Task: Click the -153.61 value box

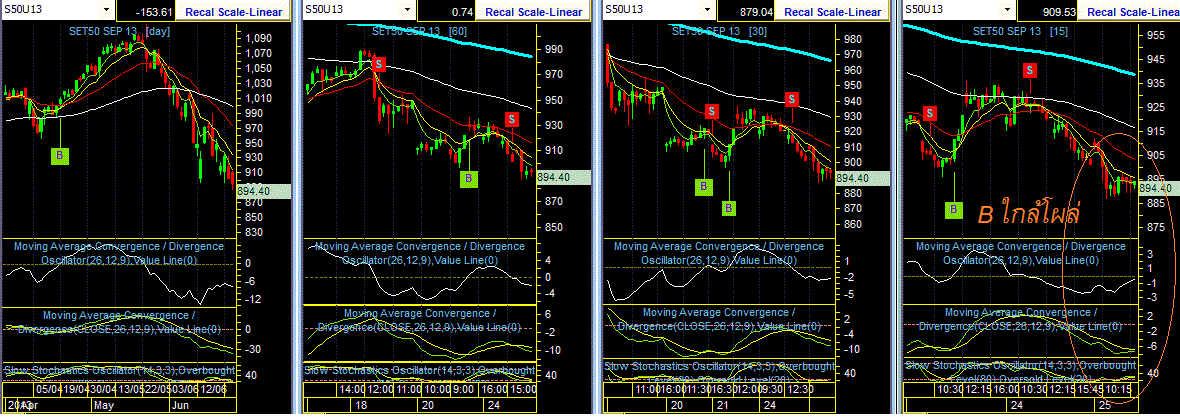Action: 147,12
